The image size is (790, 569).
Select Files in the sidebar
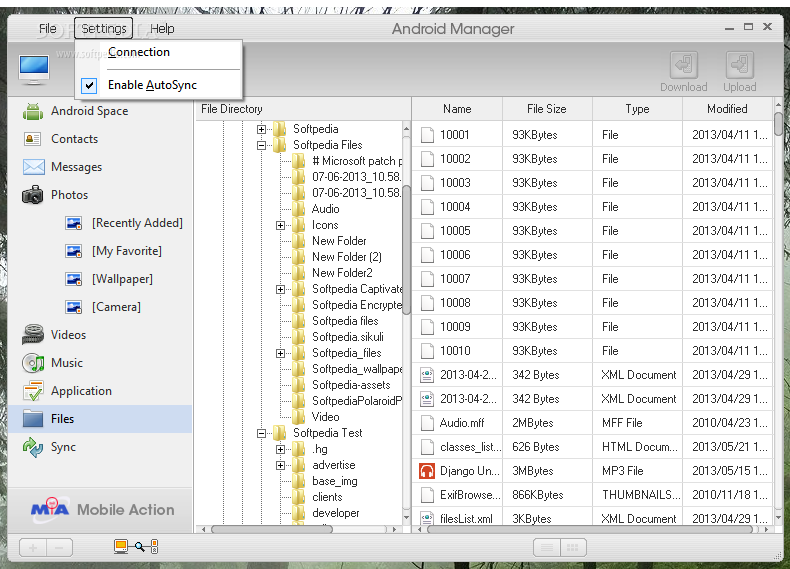(x=100, y=419)
